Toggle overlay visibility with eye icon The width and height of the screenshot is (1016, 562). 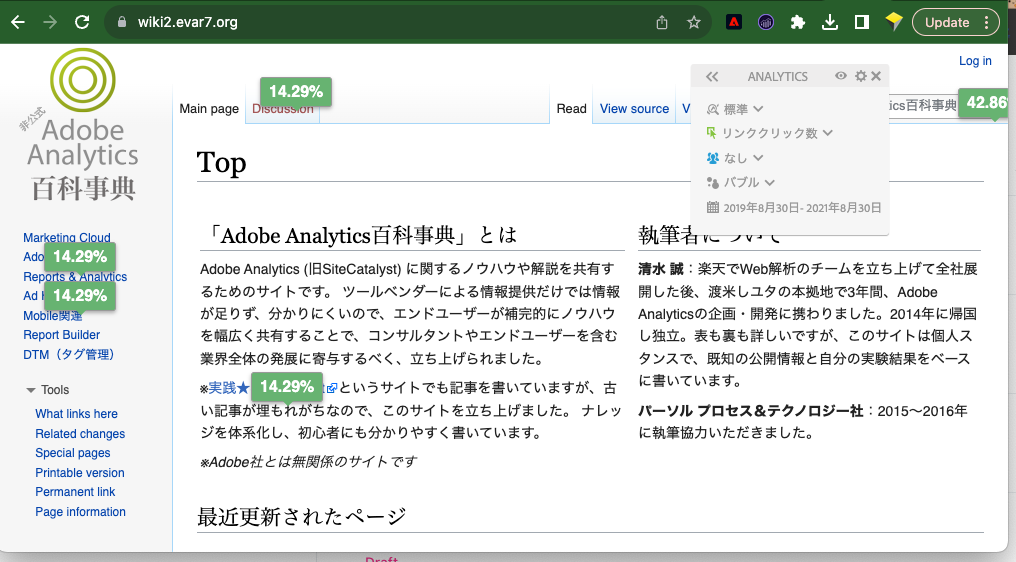840,76
